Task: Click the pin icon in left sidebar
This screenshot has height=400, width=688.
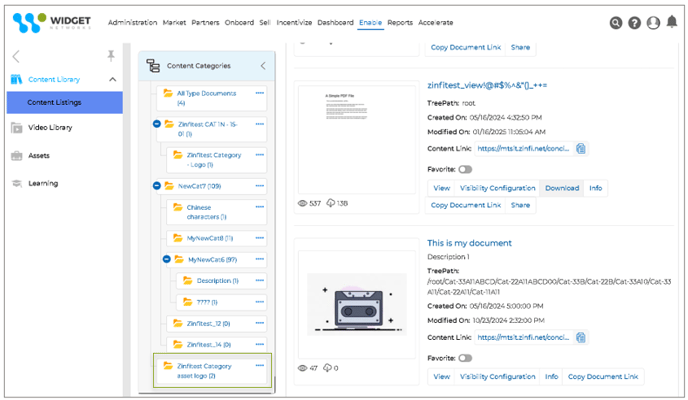Action: [x=111, y=56]
